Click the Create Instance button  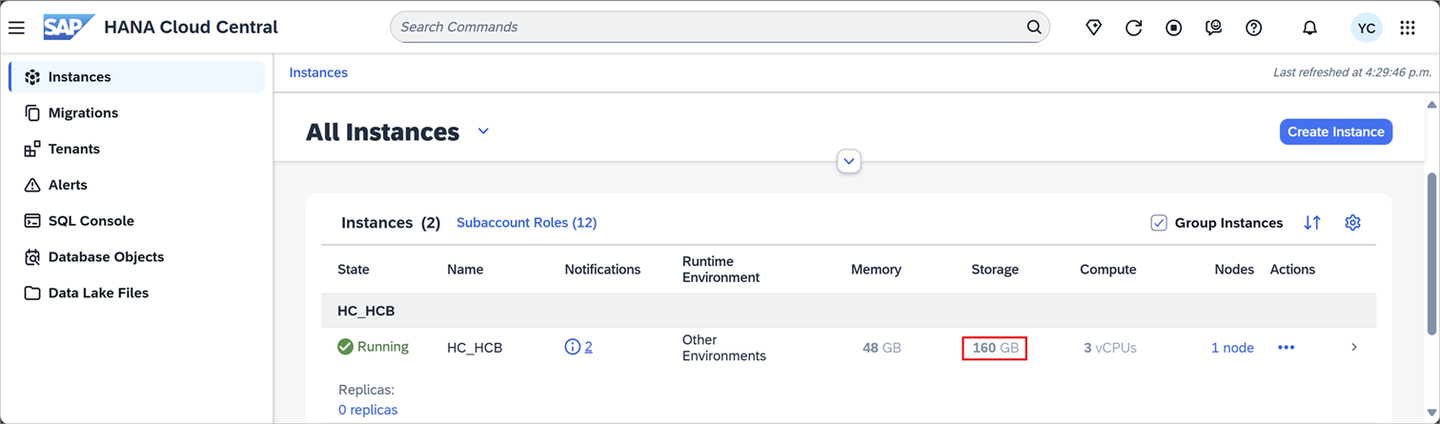[x=1336, y=132]
